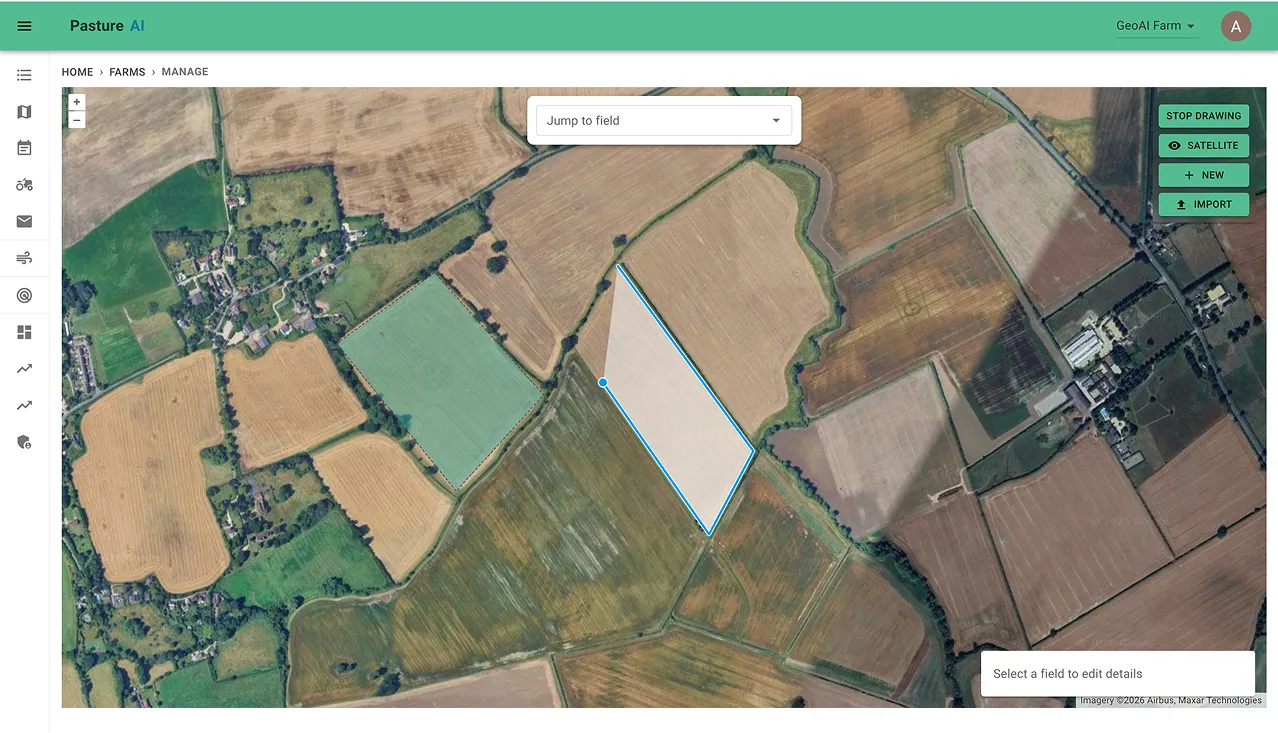Image resolution: width=1278 pixels, height=733 pixels.
Task: Open the user avatar "A" menu
Action: [1236, 27]
